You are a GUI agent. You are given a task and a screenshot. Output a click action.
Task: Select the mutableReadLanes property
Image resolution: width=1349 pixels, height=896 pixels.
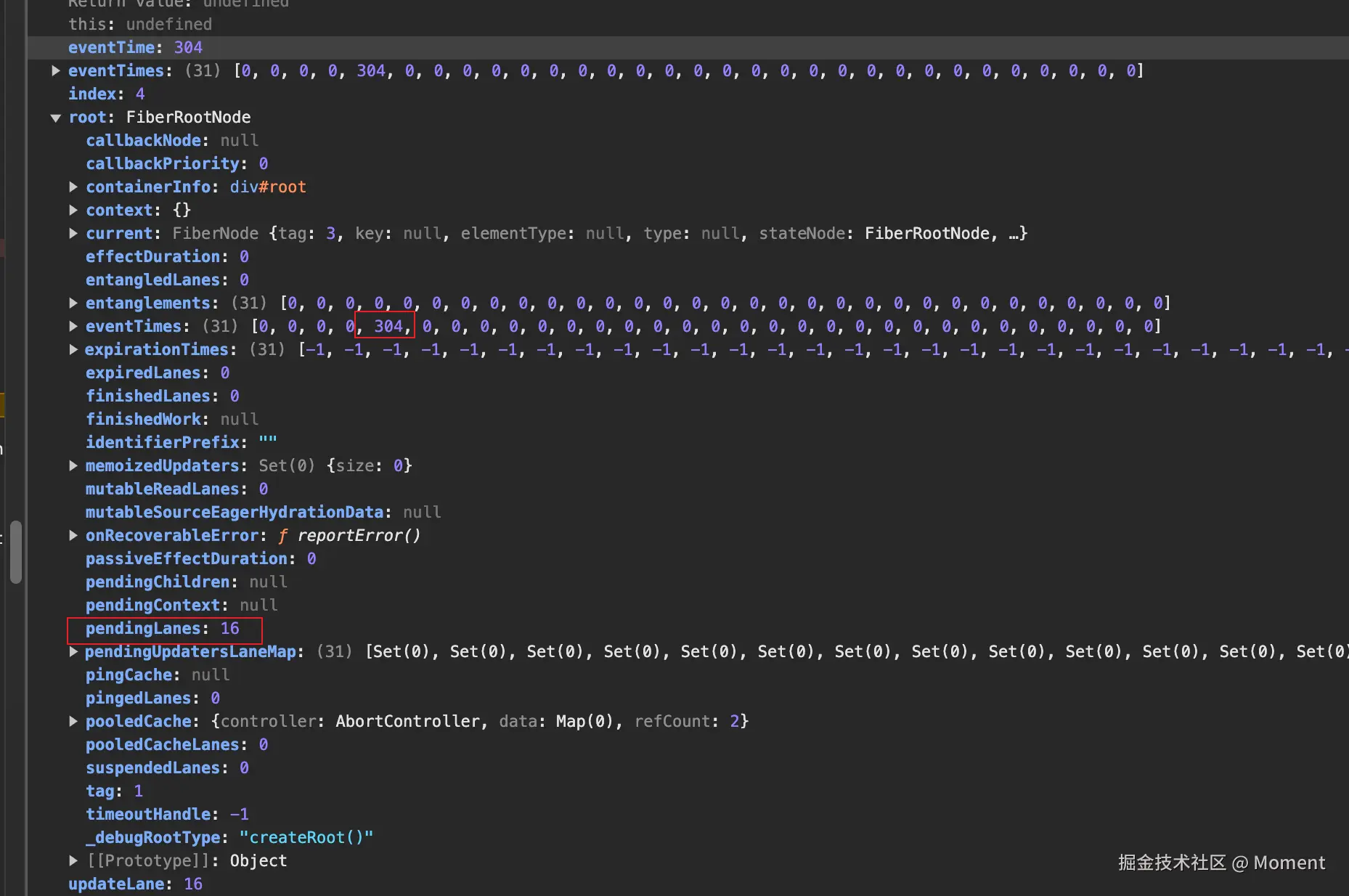pos(177,489)
